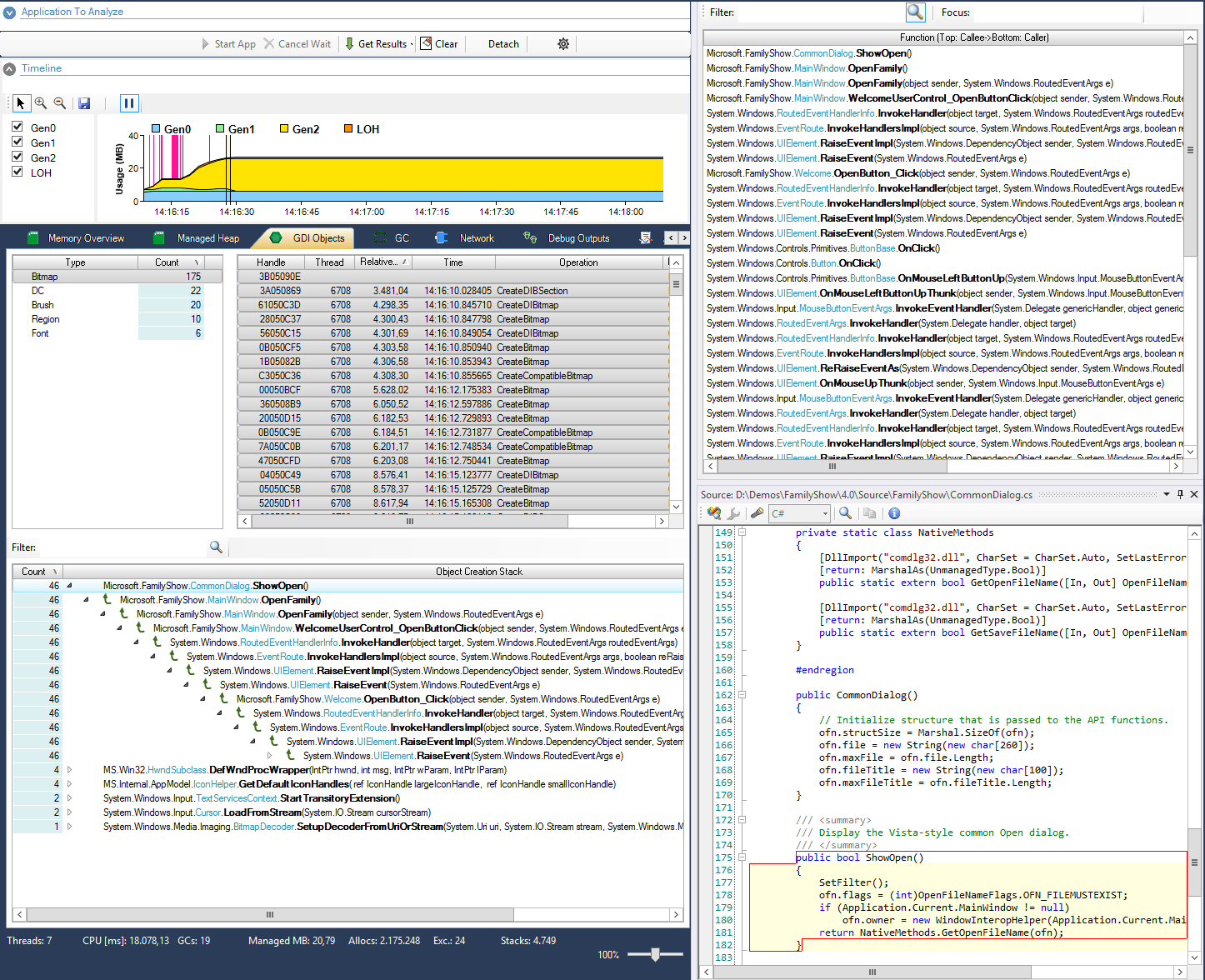Open profiler settings via the gear icon
The image size is (1205, 980).
coord(563,43)
